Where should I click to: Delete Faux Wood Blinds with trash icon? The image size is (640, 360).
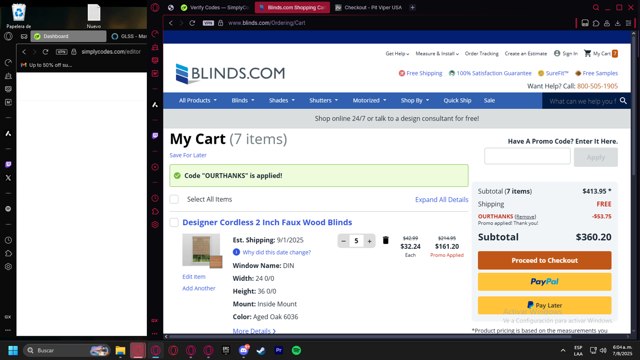(385, 240)
